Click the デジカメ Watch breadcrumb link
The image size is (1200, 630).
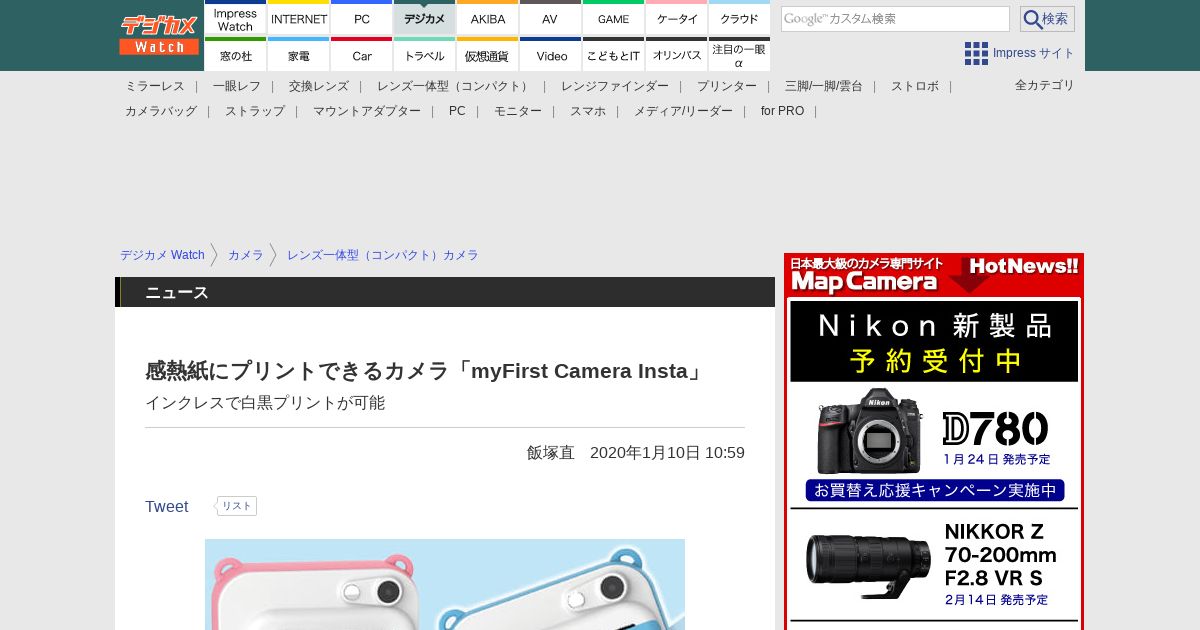pyautogui.click(x=162, y=255)
